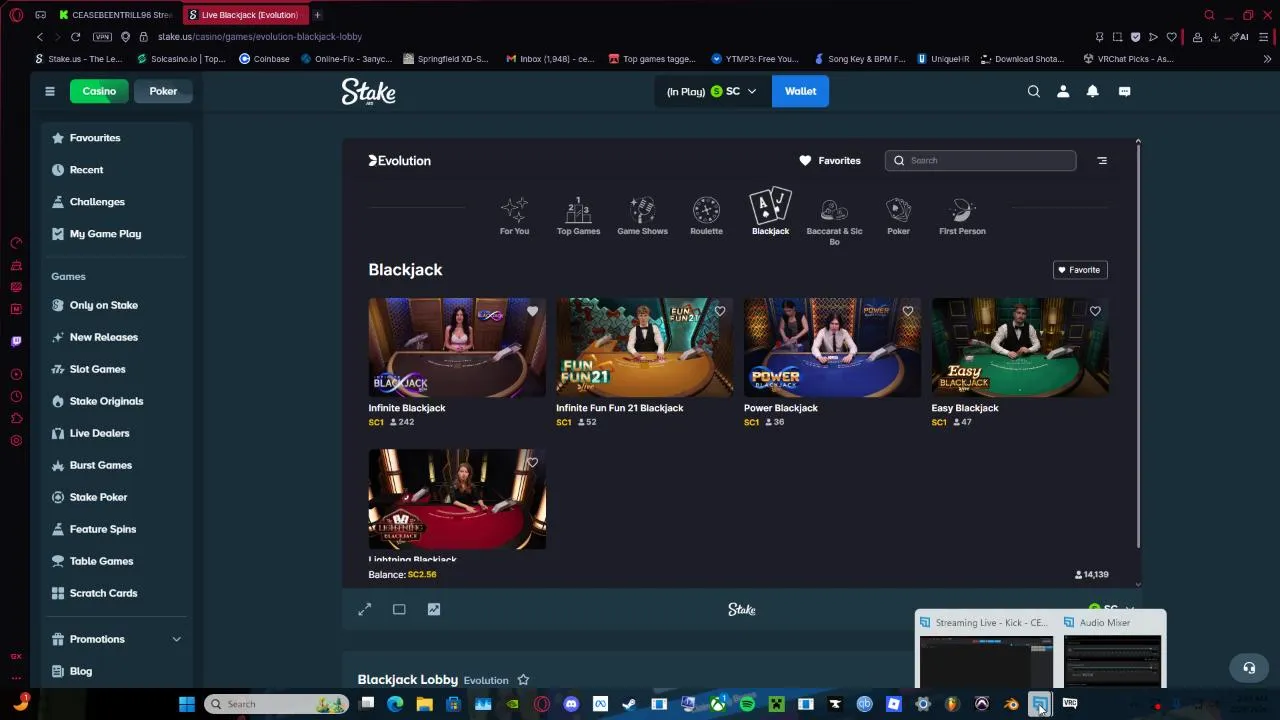The height and width of the screenshot is (720, 1280).
Task: Toggle Favorite for the Blackjack category
Action: coord(1080,270)
